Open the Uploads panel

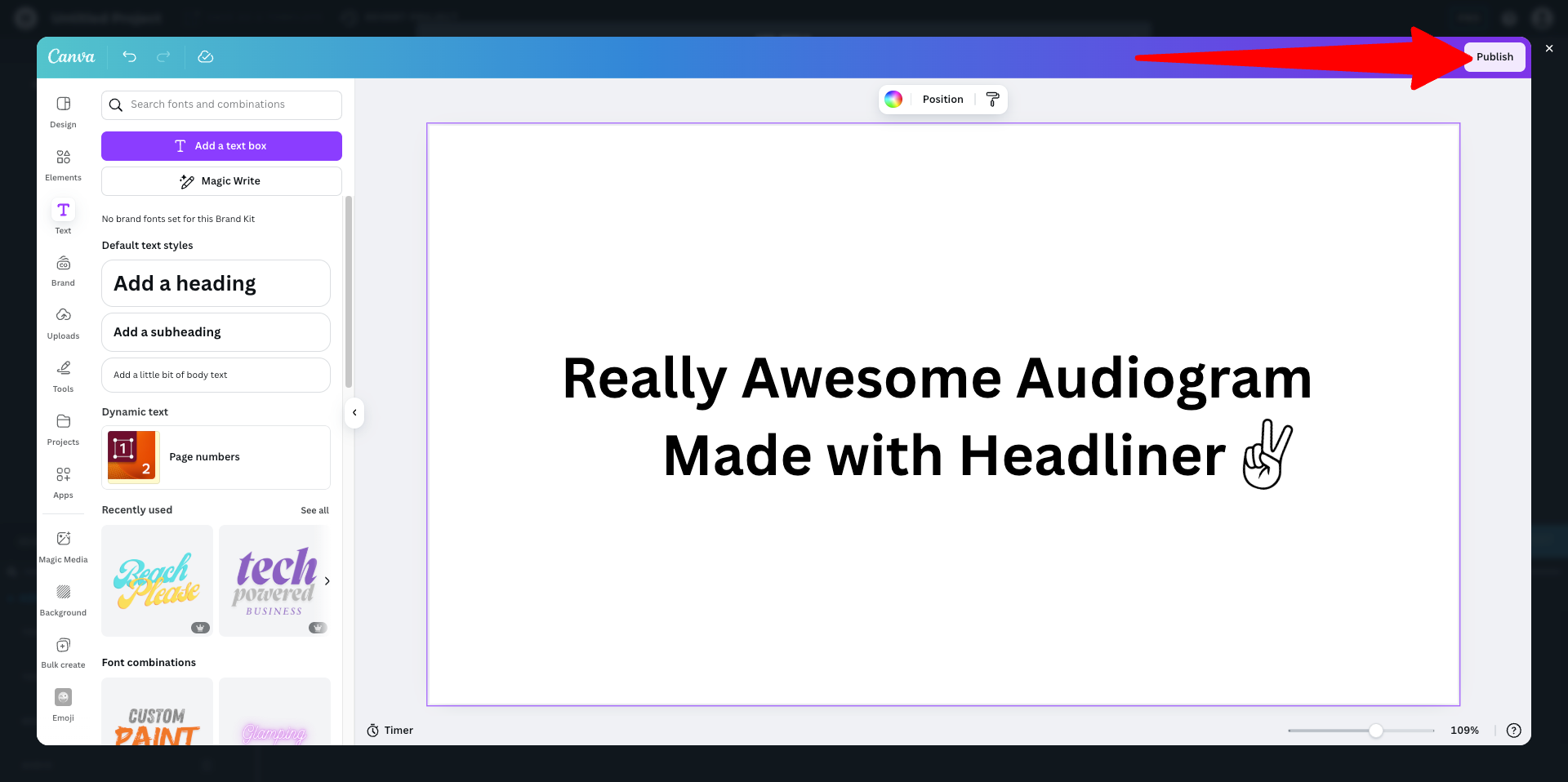(x=63, y=323)
